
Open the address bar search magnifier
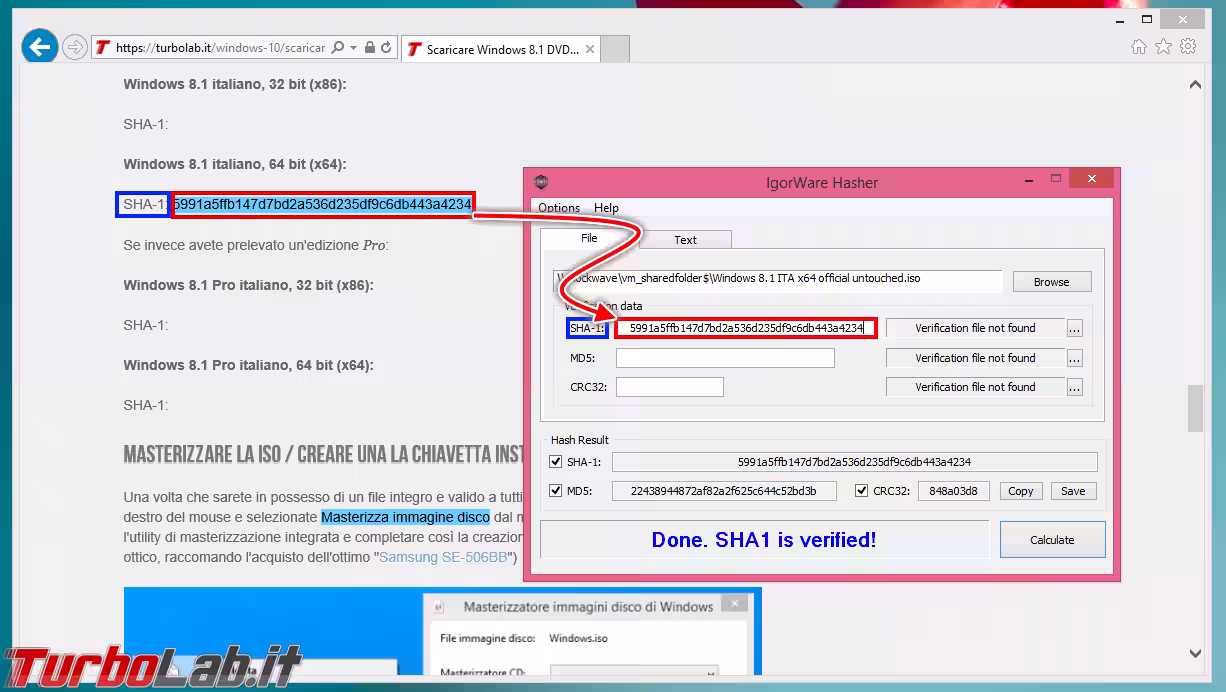point(338,47)
